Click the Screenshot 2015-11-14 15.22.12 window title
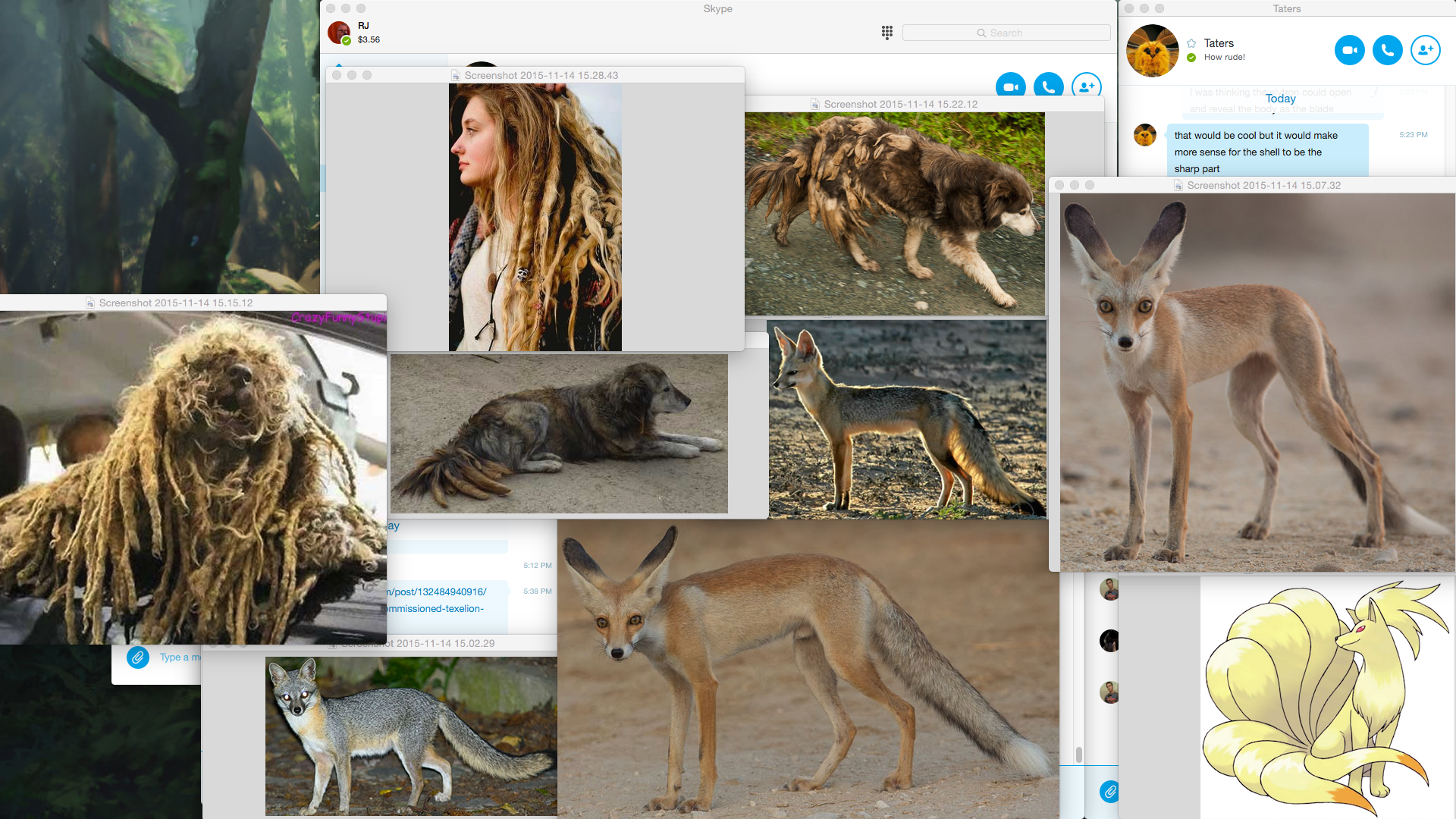Viewport: 1456px width, 819px height. (x=900, y=104)
